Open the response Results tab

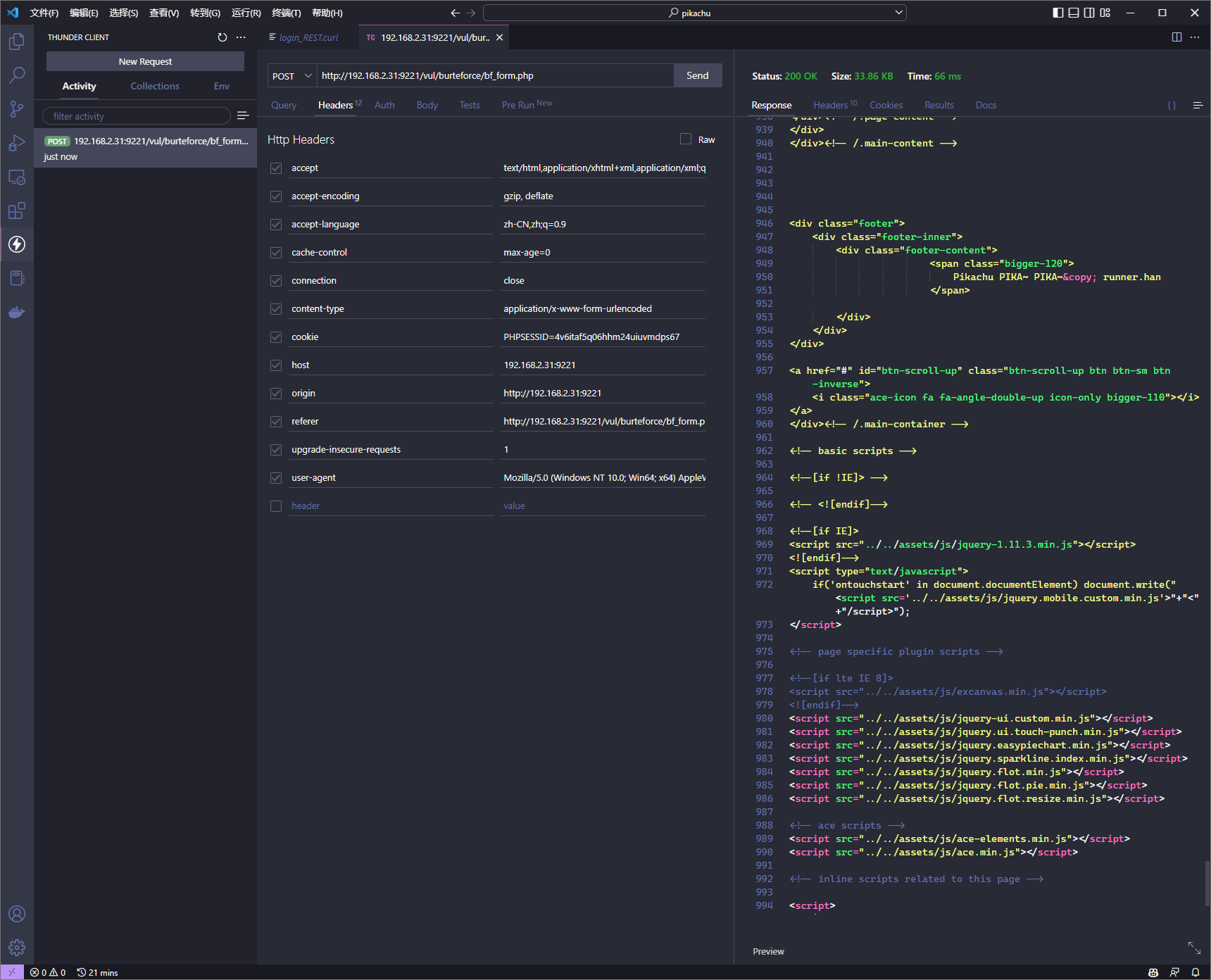coord(939,105)
